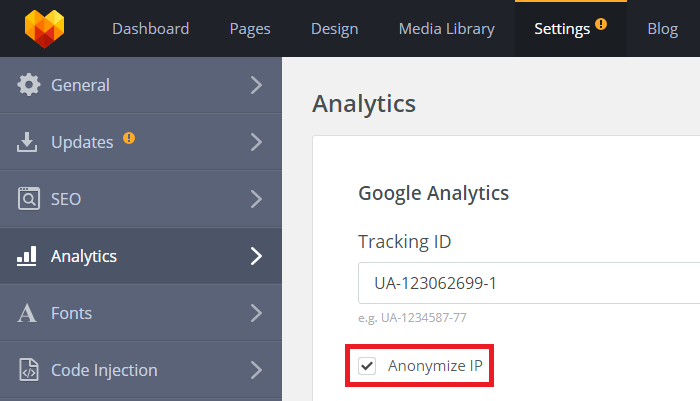Open the Media Library tab
This screenshot has width=700, height=401.
446,29
